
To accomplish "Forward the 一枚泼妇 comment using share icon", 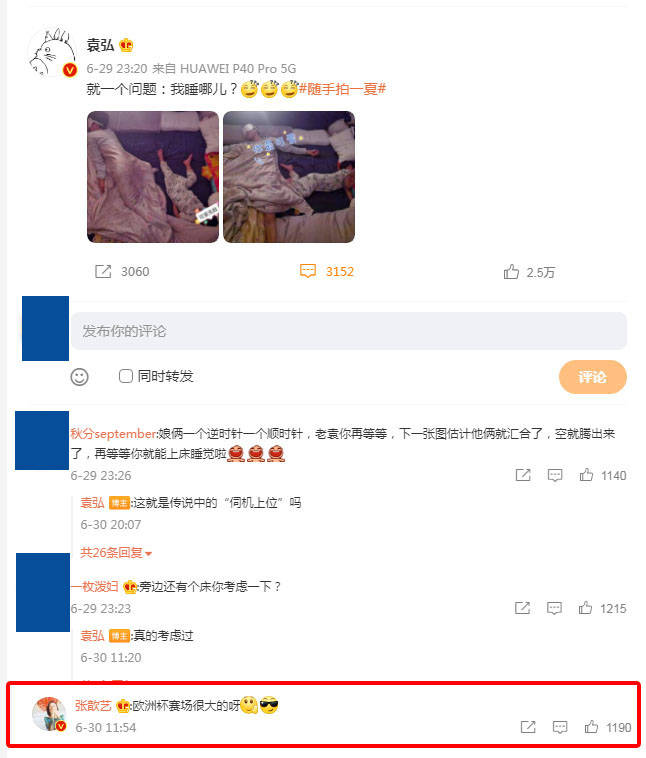I will click(x=522, y=608).
